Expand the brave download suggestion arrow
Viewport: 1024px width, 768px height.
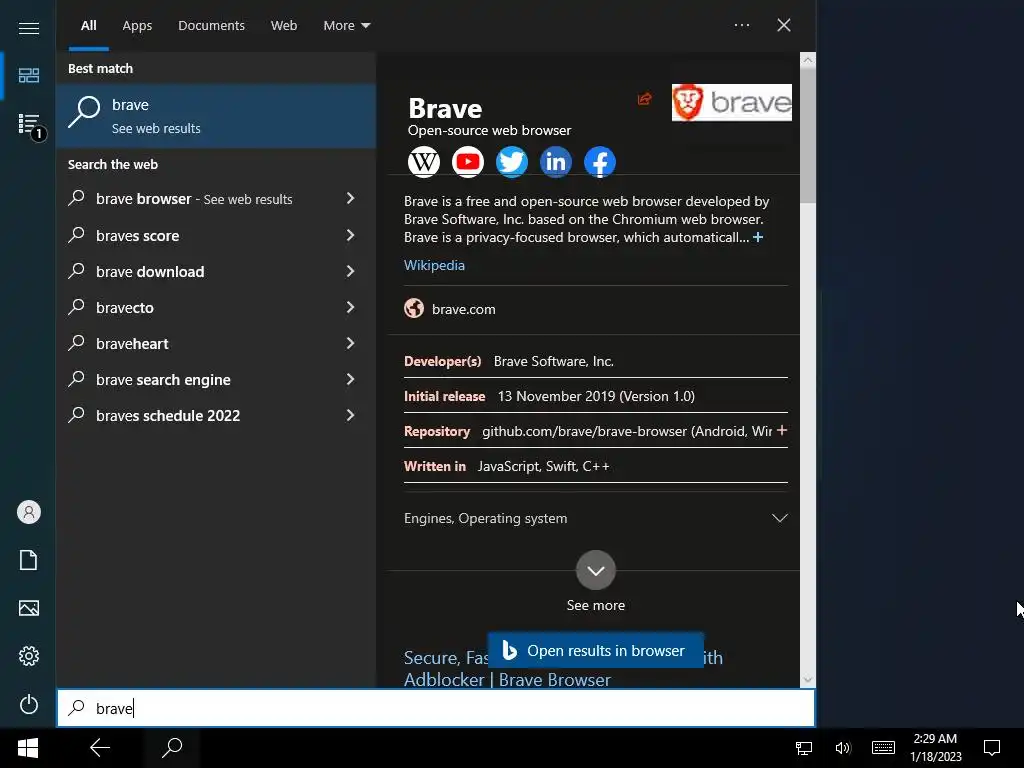pyautogui.click(x=351, y=271)
